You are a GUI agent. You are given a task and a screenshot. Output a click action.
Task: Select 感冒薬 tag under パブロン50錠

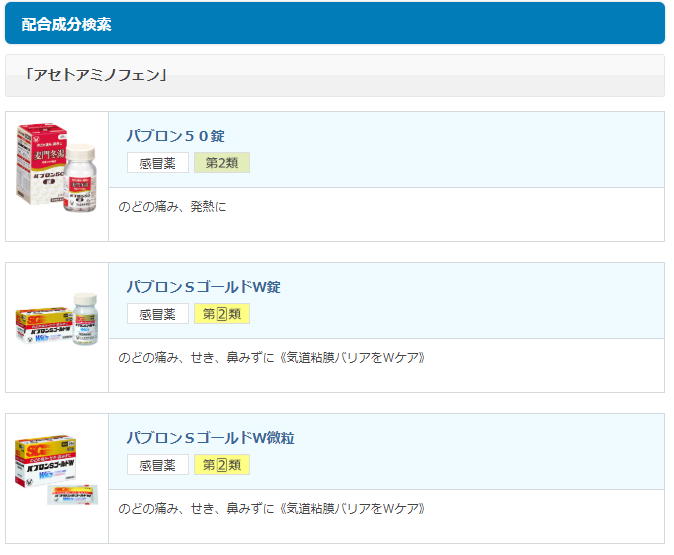point(158,163)
